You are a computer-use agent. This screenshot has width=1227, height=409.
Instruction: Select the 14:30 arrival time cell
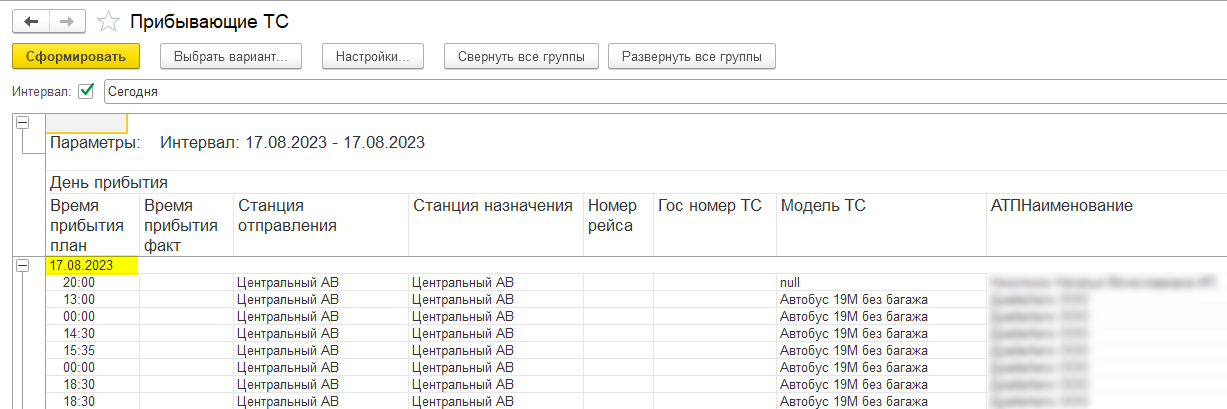coord(78,333)
